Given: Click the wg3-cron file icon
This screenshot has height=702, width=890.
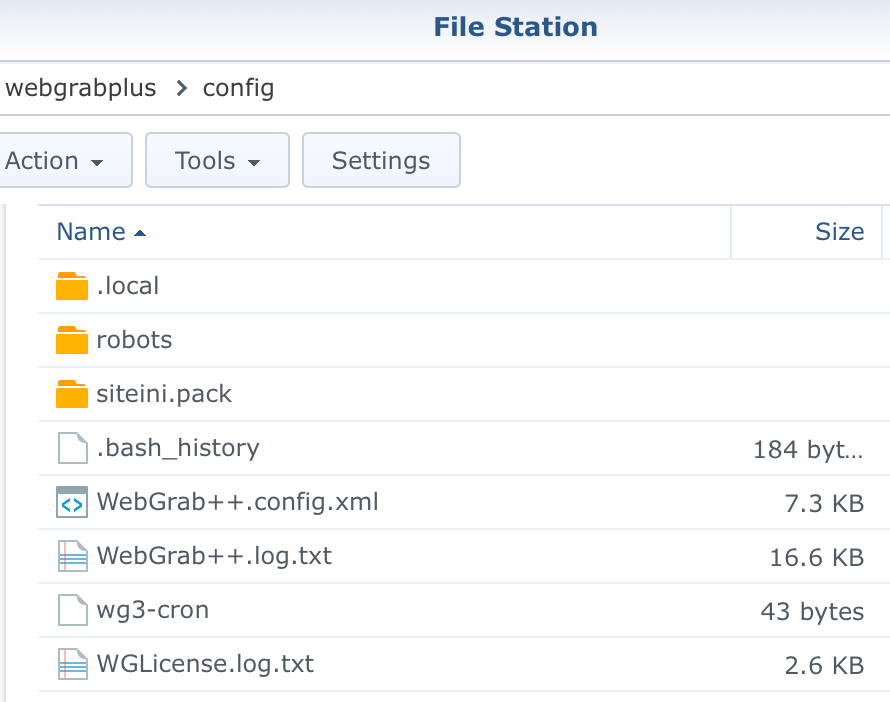Looking at the screenshot, I should 73,609.
